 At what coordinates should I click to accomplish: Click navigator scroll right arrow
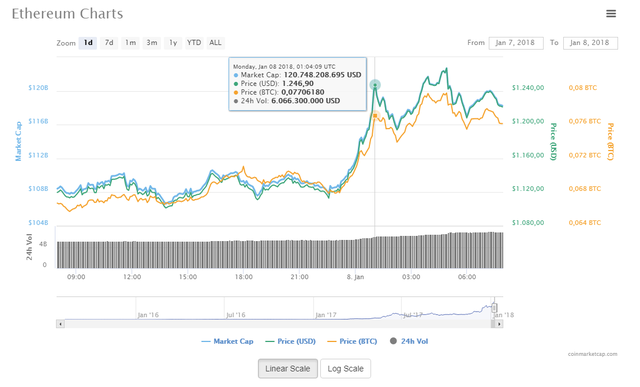pyautogui.click(x=499, y=324)
